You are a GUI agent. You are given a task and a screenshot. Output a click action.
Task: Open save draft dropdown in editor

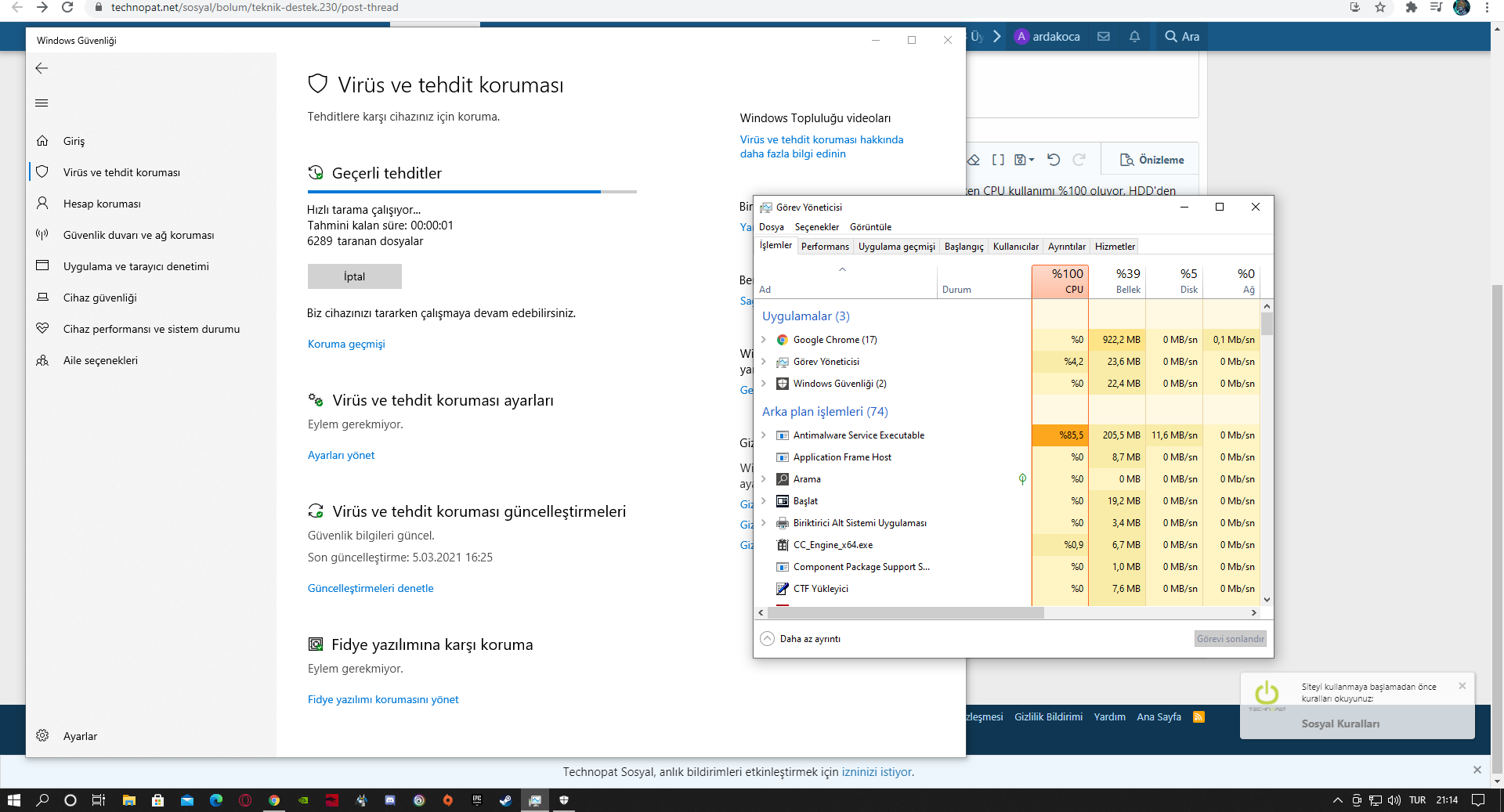pos(1025,160)
